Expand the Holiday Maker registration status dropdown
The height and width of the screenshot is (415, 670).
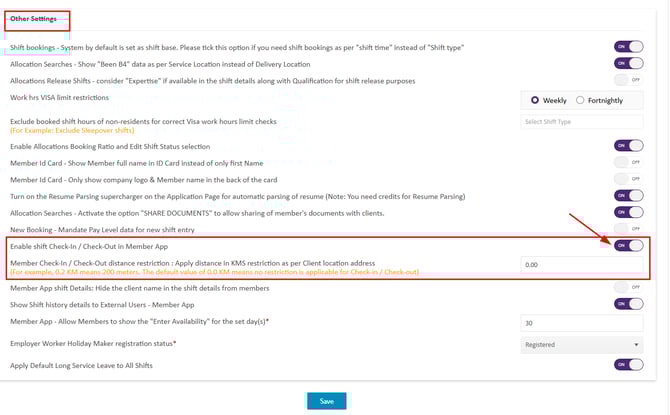(582, 345)
